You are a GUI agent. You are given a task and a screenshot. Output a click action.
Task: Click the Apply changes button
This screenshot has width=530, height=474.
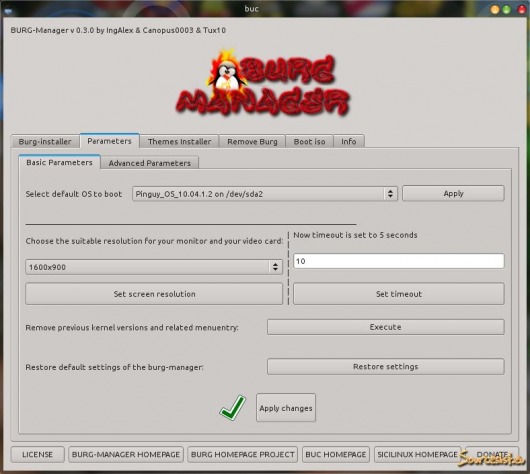pyautogui.click(x=286, y=408)
